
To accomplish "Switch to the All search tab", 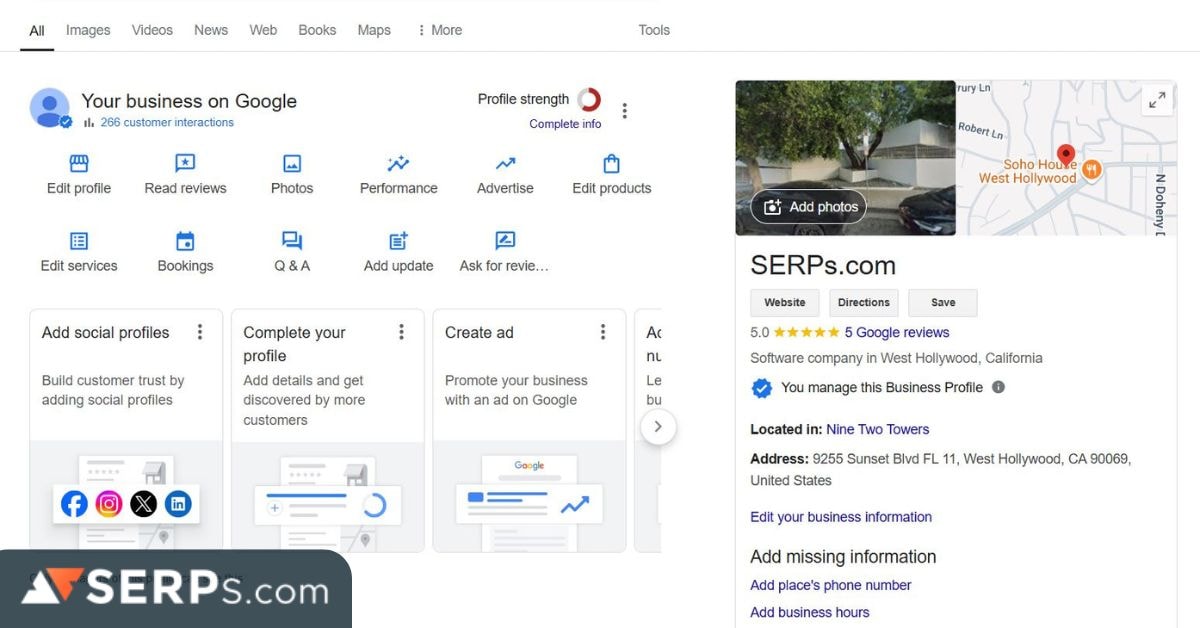I will (x=37, y=30).
